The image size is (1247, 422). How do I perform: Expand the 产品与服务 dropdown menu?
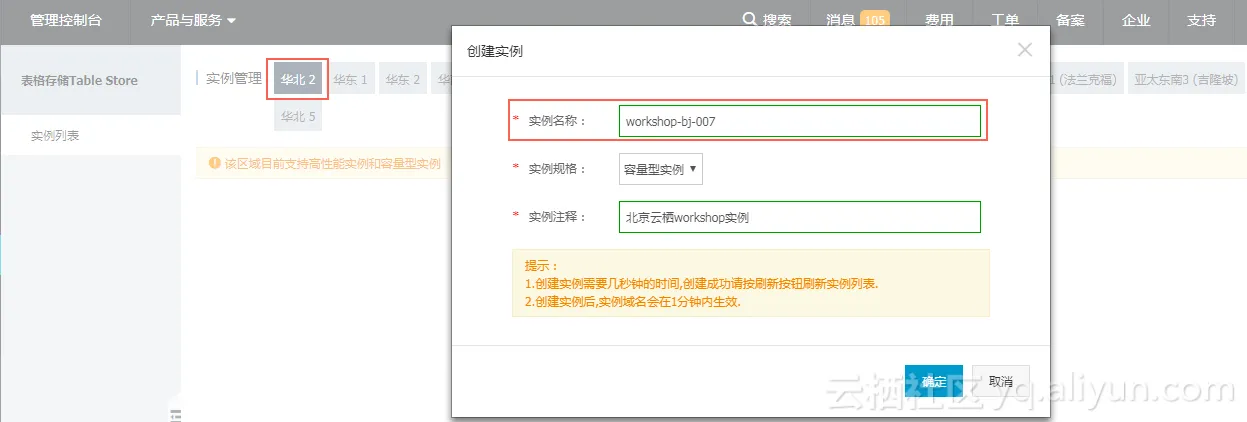(193, 20)
